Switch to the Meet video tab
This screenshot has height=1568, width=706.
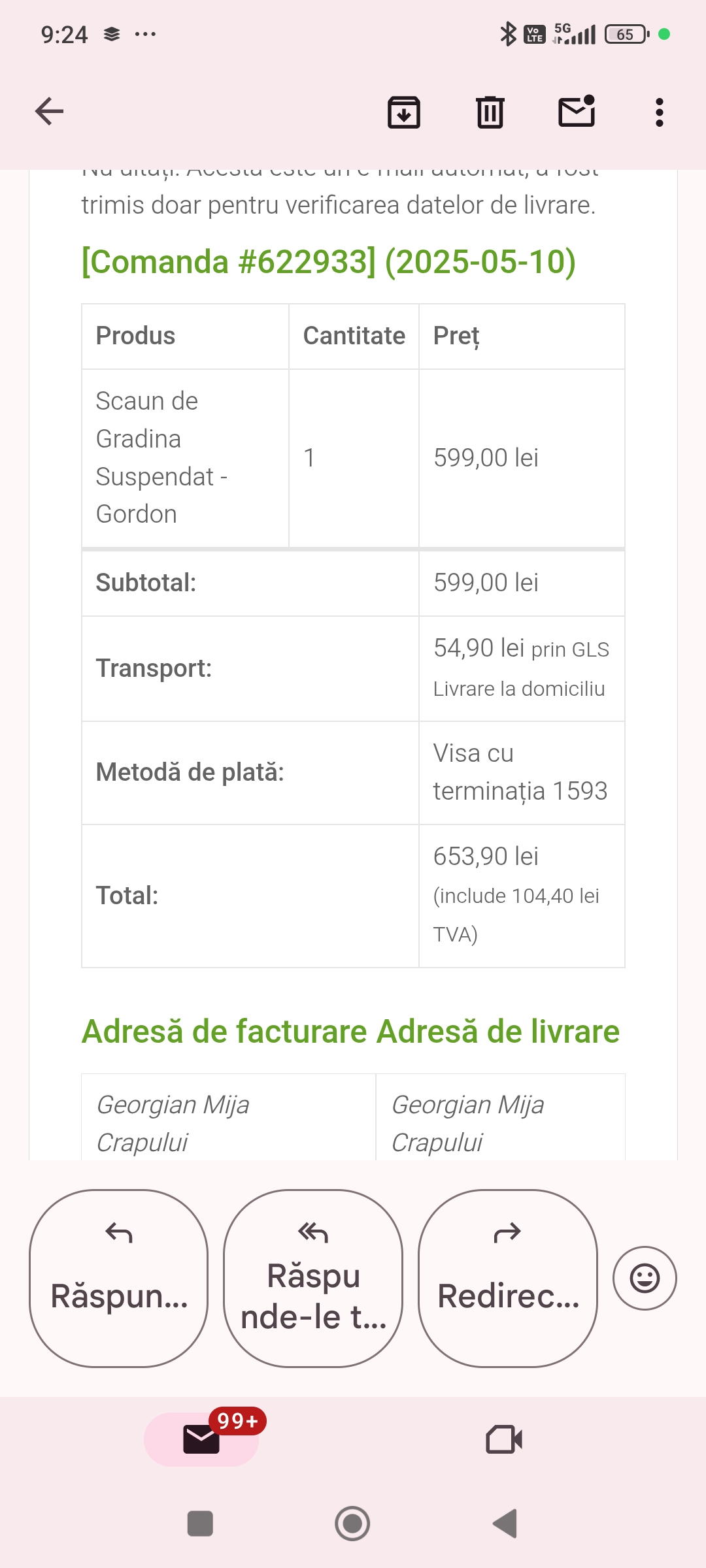click(x=504, y=1439)
